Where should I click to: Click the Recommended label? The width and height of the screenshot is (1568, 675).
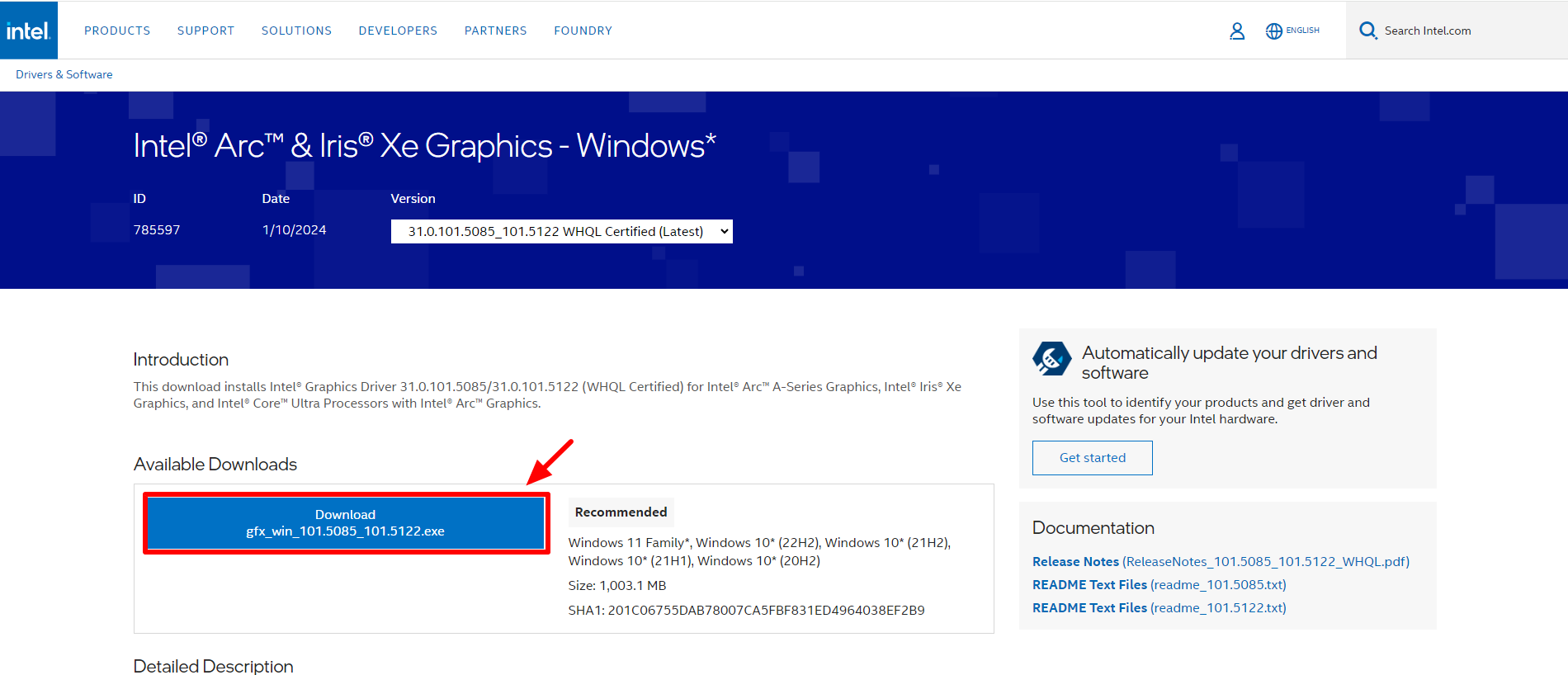tap(621, 512)
